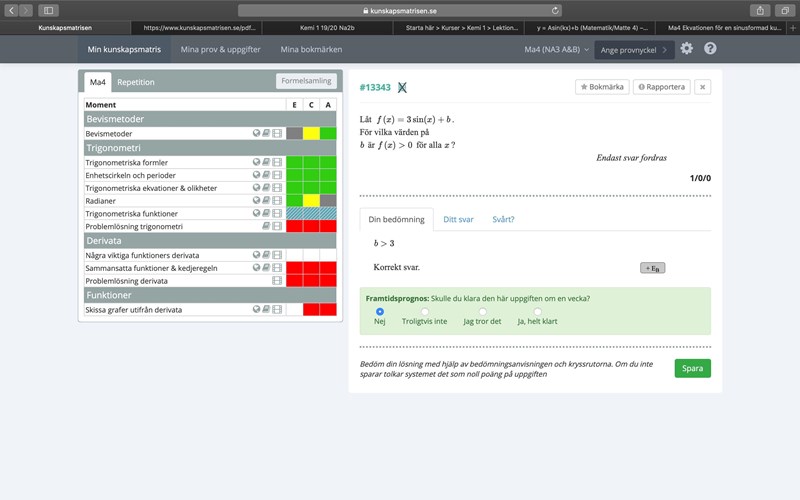The height and width of the screenshot is (500, 800).
Task: Select 'Troligtvis inte' radio option
Action: 425,312
